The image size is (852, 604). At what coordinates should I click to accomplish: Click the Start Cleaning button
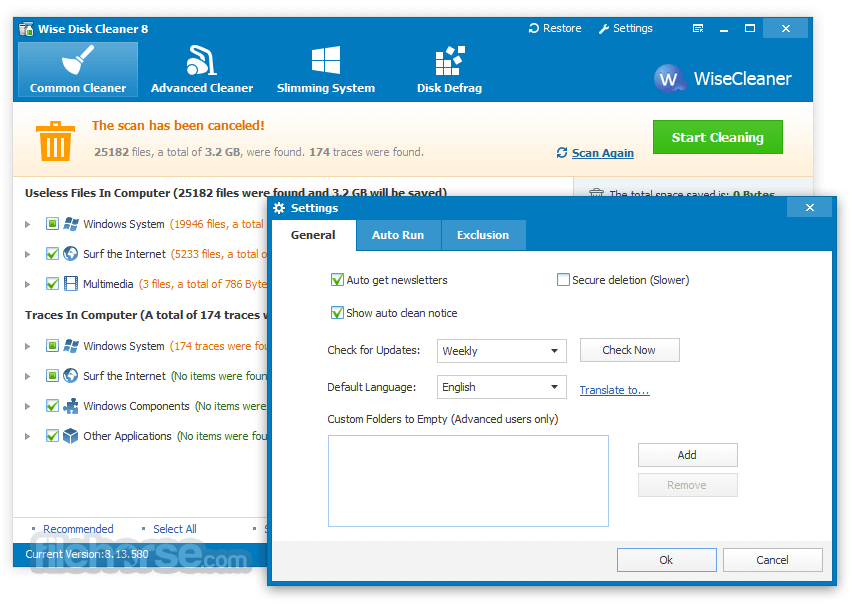coord(717,137)
